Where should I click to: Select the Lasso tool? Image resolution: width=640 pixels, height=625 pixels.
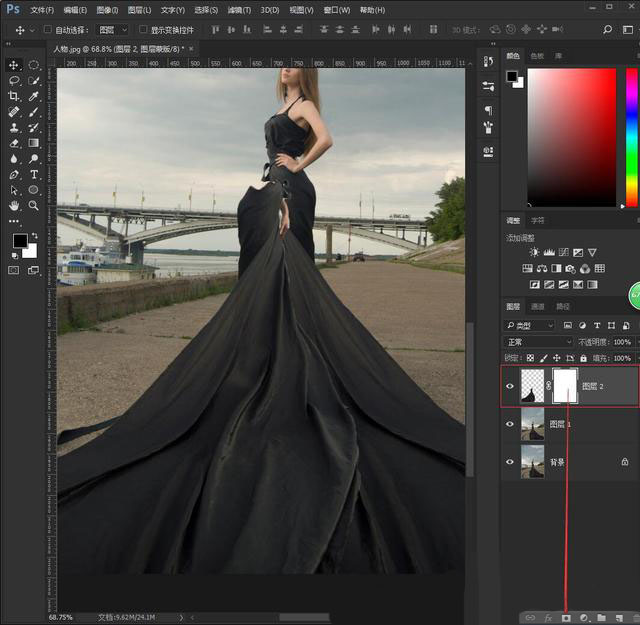click(14, 80)
